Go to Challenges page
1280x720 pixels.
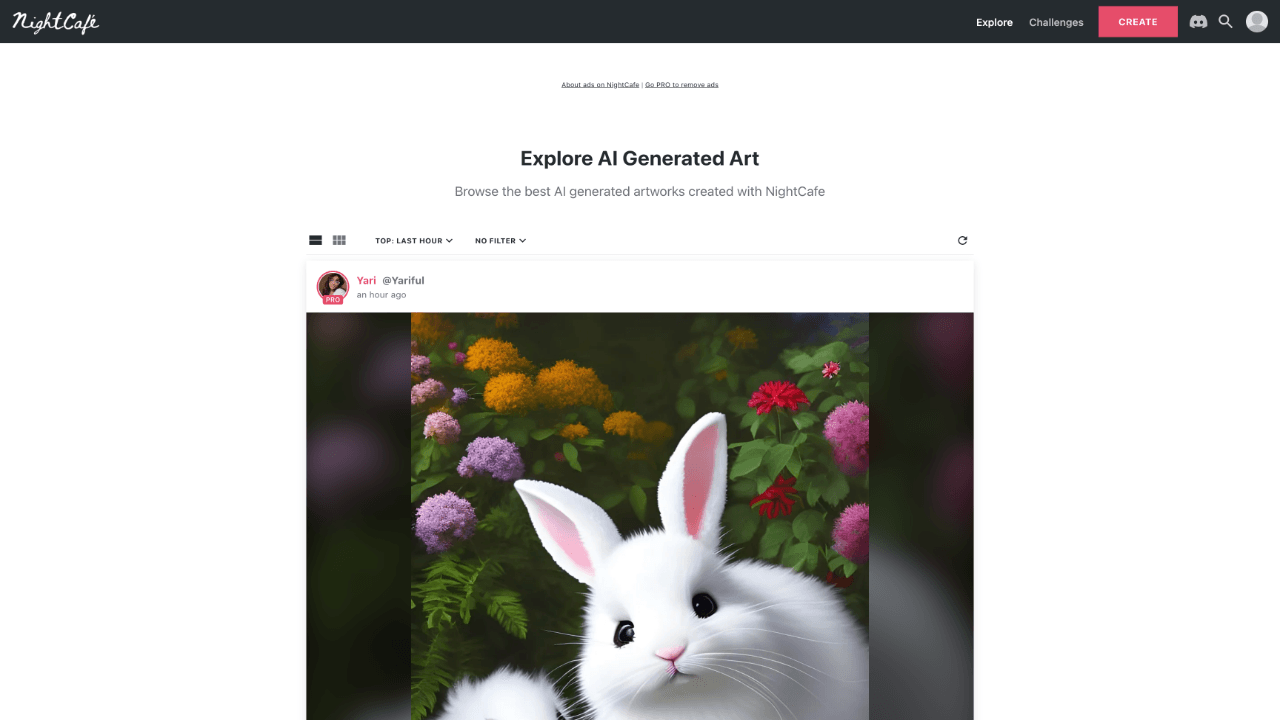pos(1056,22)
